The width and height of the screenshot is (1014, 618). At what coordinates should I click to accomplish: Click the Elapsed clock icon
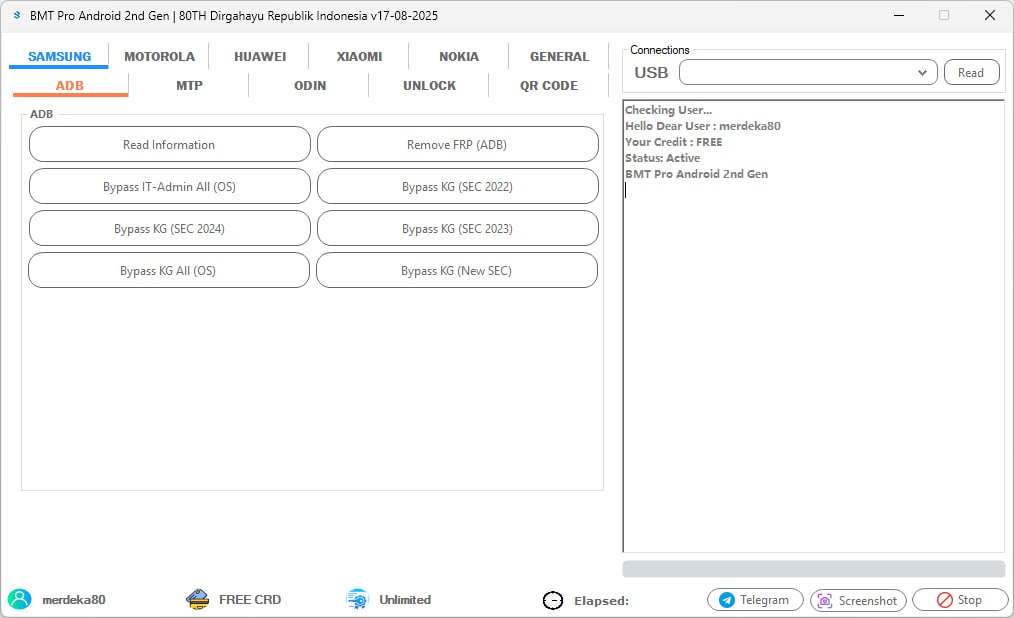pos(552,601)
